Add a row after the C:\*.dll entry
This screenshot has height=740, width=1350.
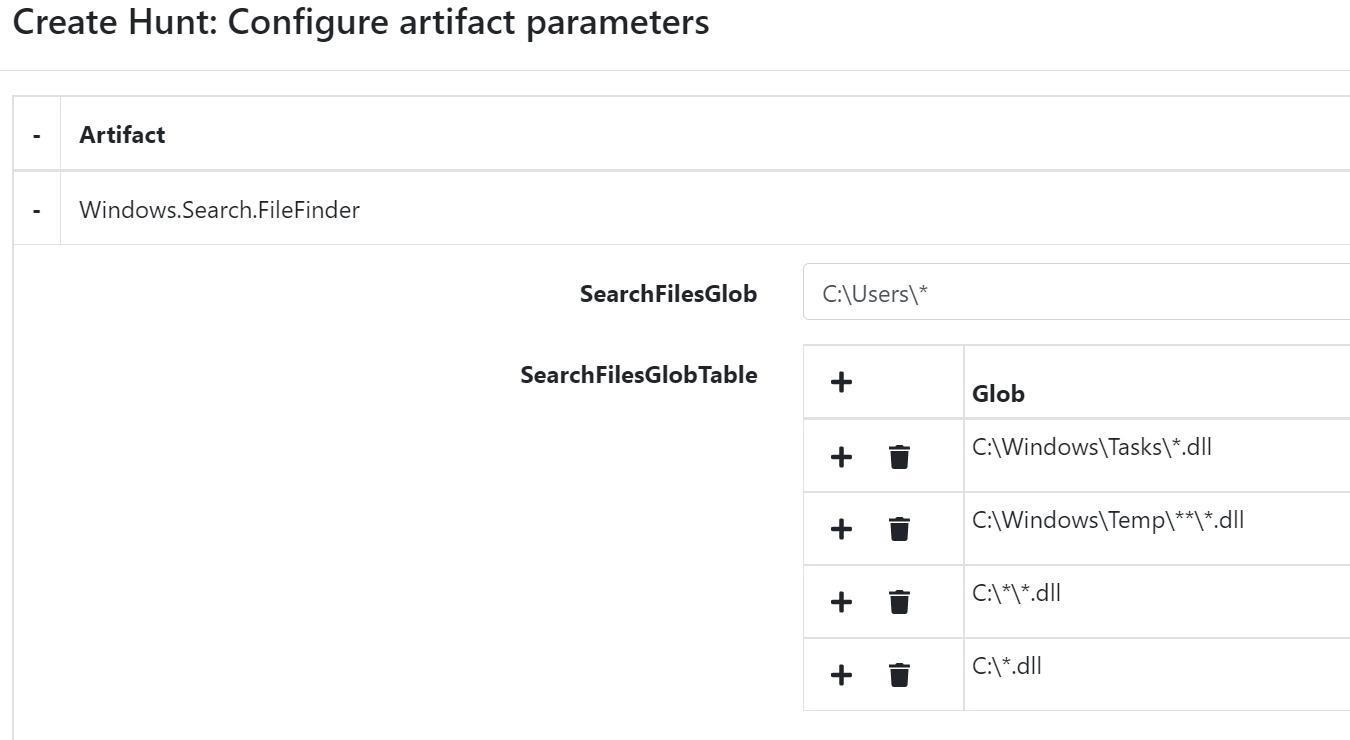(x=841, y=675)
